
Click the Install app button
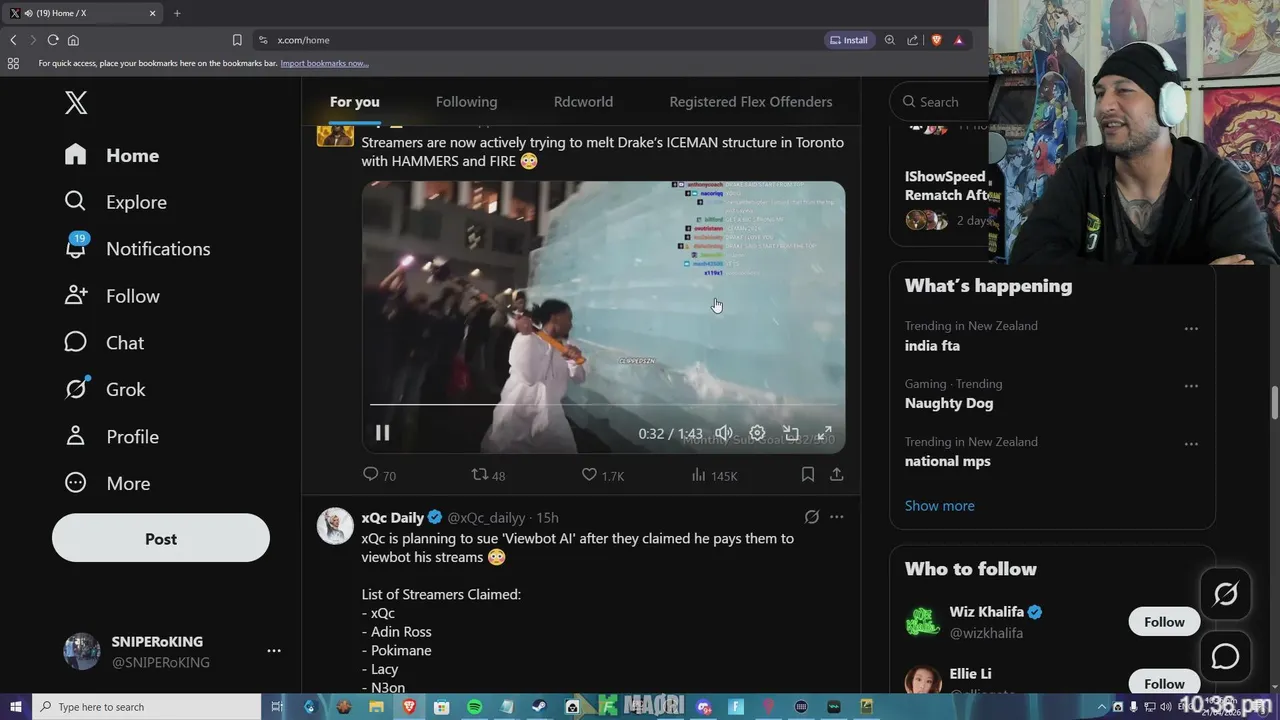(x=849, y=40)
